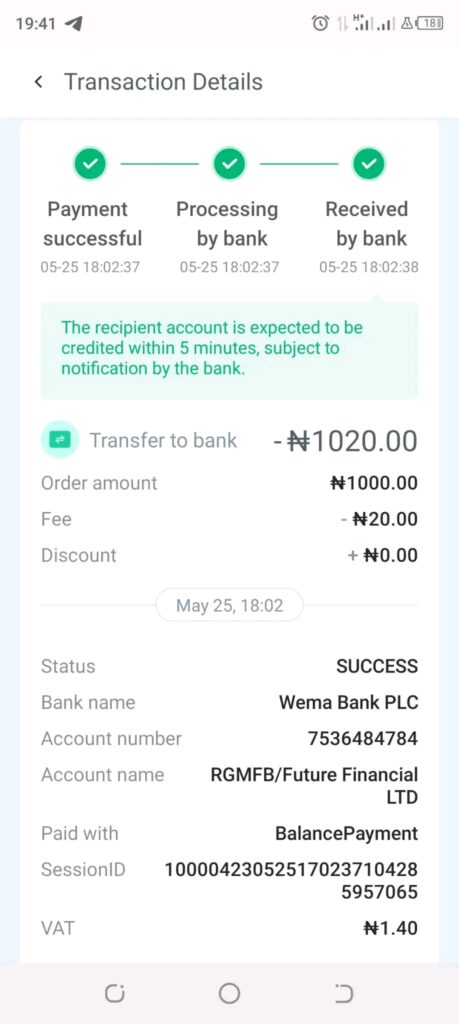Tap the Transfer to bank swap icon
Image resolution: width=459 pixels, height=1024 pixels.
[x=59, y=440]
